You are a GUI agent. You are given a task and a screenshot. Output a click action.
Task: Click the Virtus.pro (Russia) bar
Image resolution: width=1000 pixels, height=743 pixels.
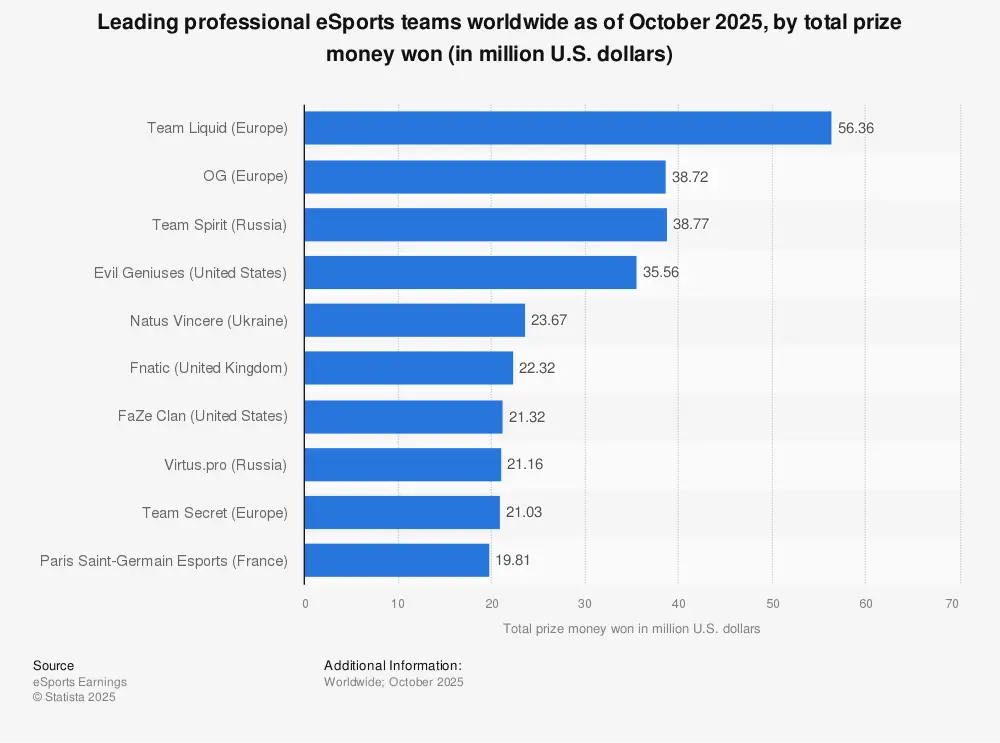[402, 464]
